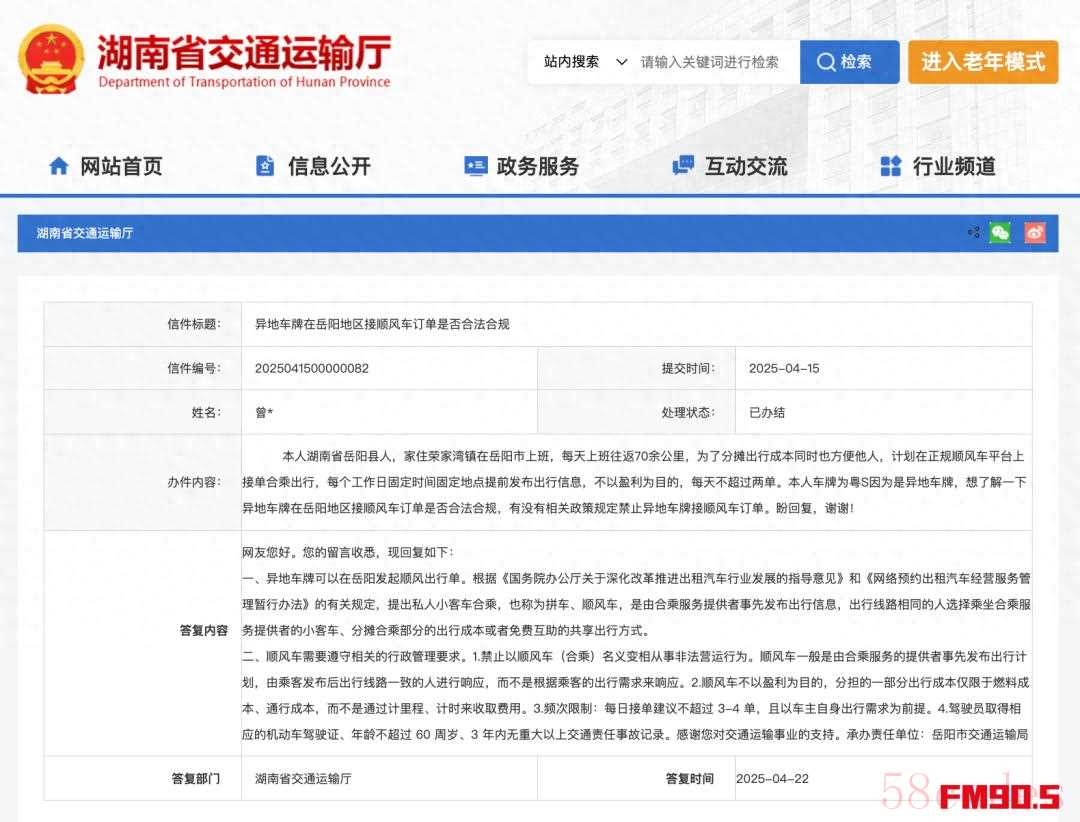Image resolution: width=1080 pixels, height=822 pixels.
Task: Click reply department value 湖南省交通运输厅
Action: pyautogui.click(x=303, y=779)
